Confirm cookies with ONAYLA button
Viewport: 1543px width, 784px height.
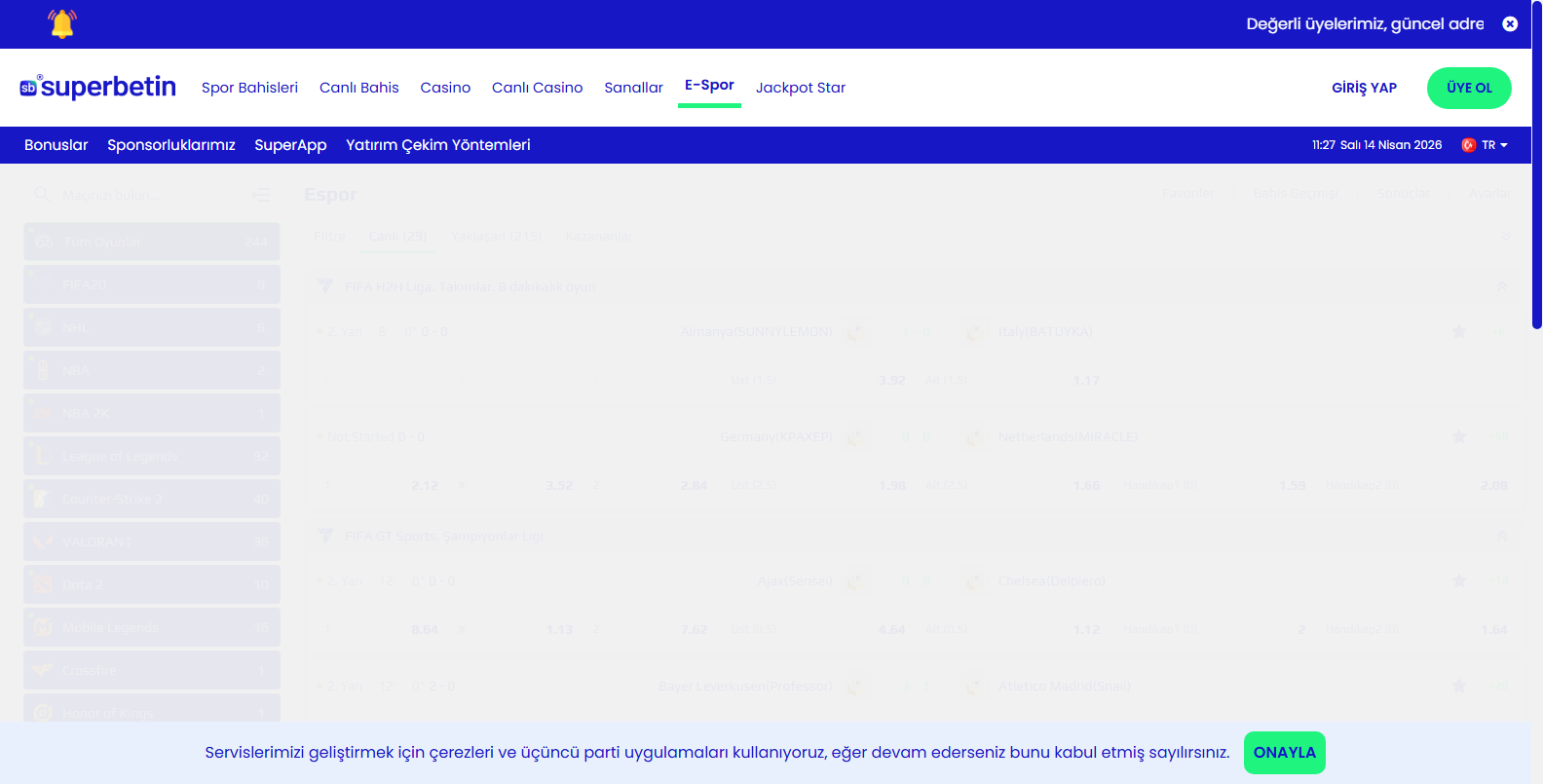(1285, 753)
